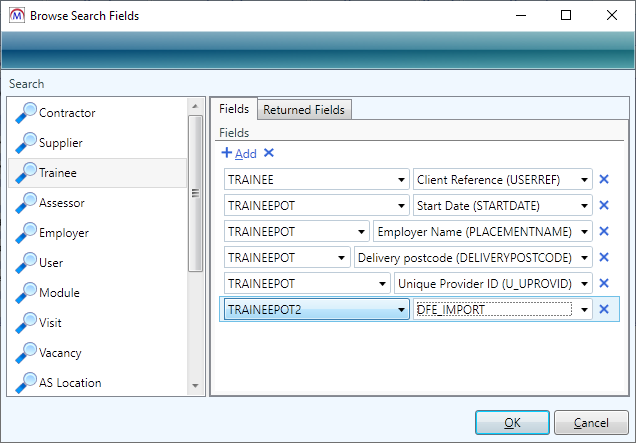Open the TRAINEEPOT2 table dropdown
Viewport: 636px width, 443px height.
pos(399,310)
